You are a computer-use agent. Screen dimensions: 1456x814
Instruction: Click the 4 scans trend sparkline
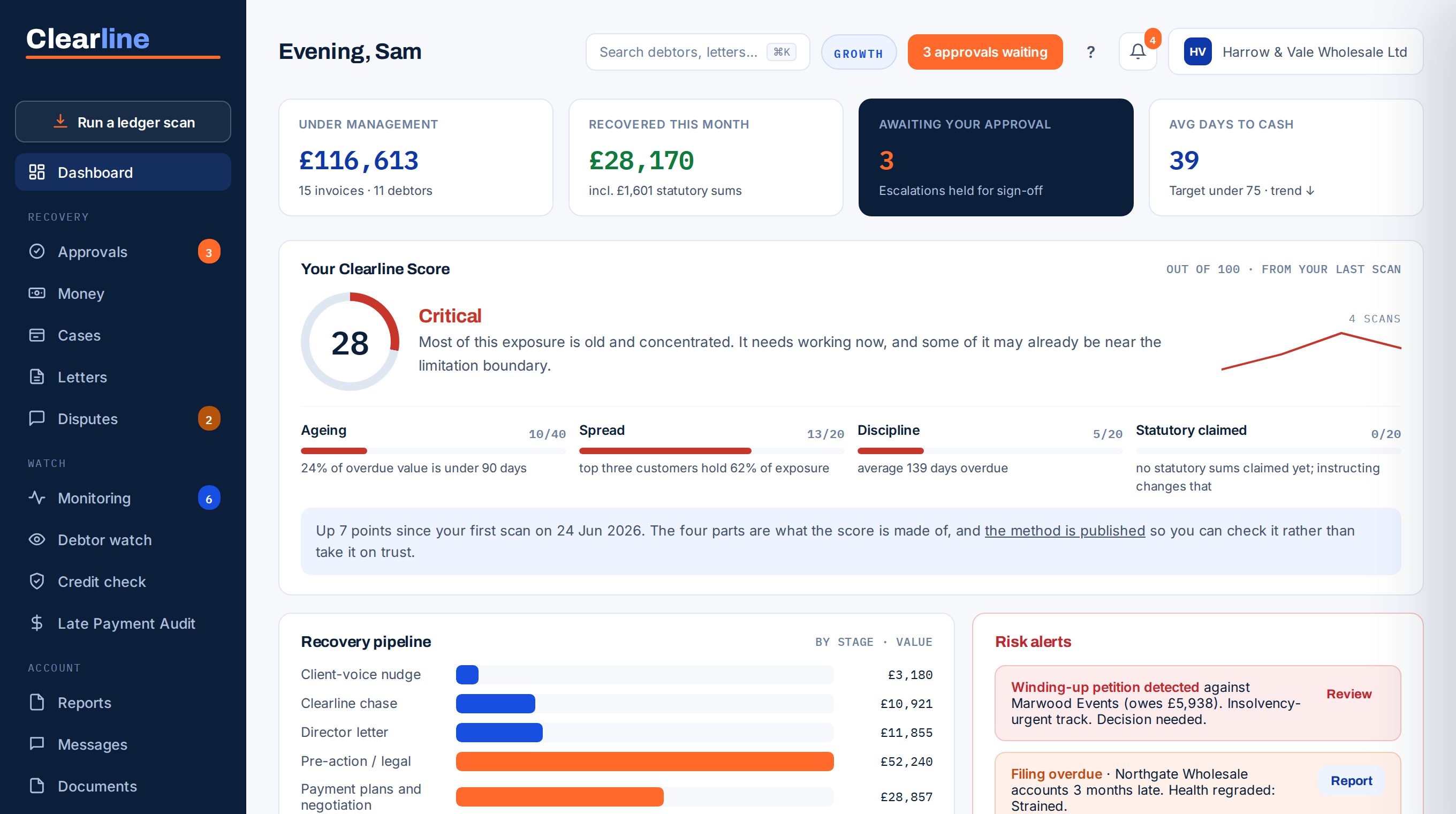[x=1311, y=352]
